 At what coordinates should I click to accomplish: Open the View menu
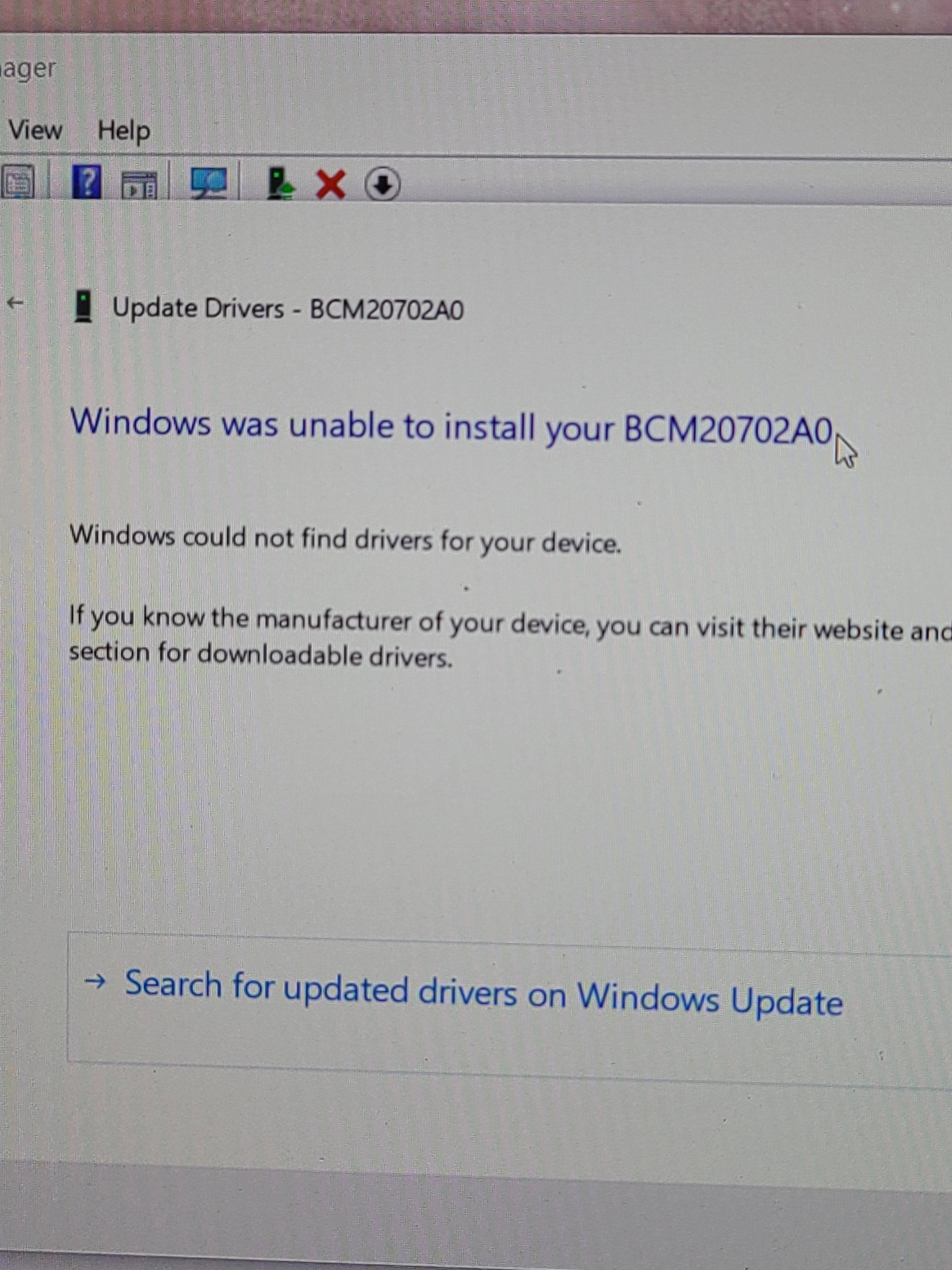[35, 130]
